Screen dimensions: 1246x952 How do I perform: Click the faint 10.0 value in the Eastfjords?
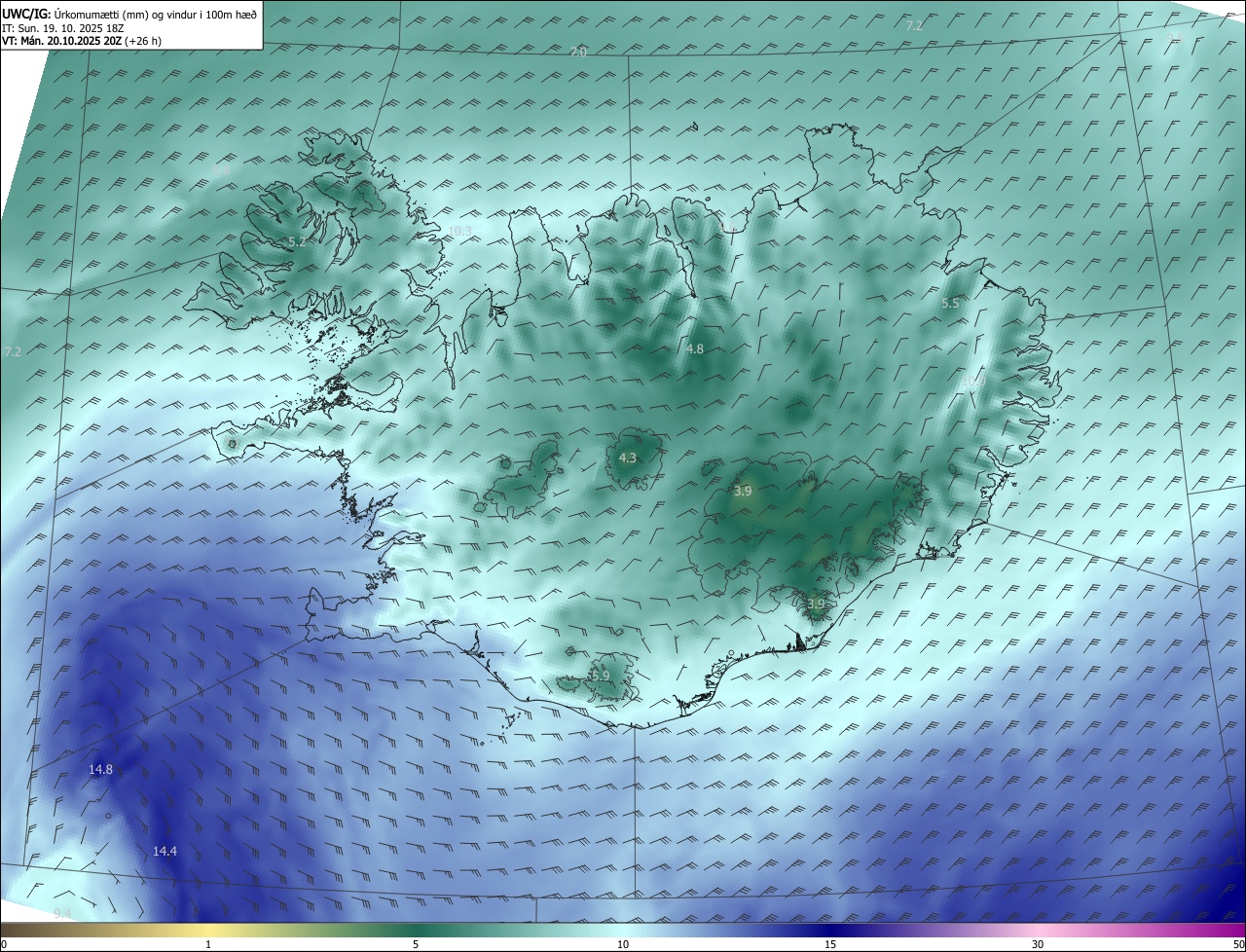[974, 381]
